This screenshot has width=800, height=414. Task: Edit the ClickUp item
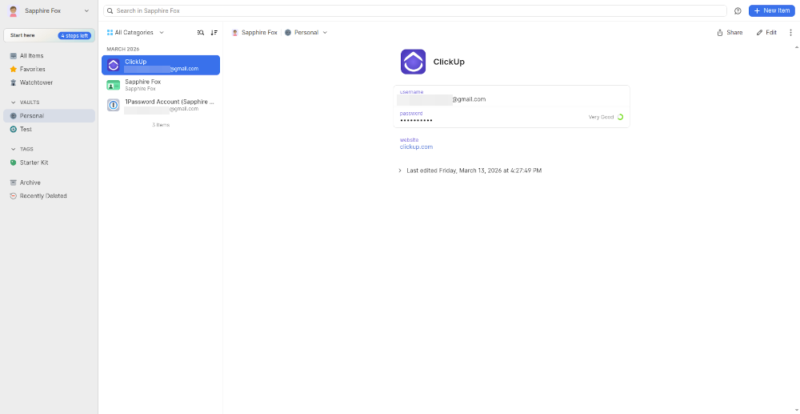pyautogui.click(x=766, y=32)
